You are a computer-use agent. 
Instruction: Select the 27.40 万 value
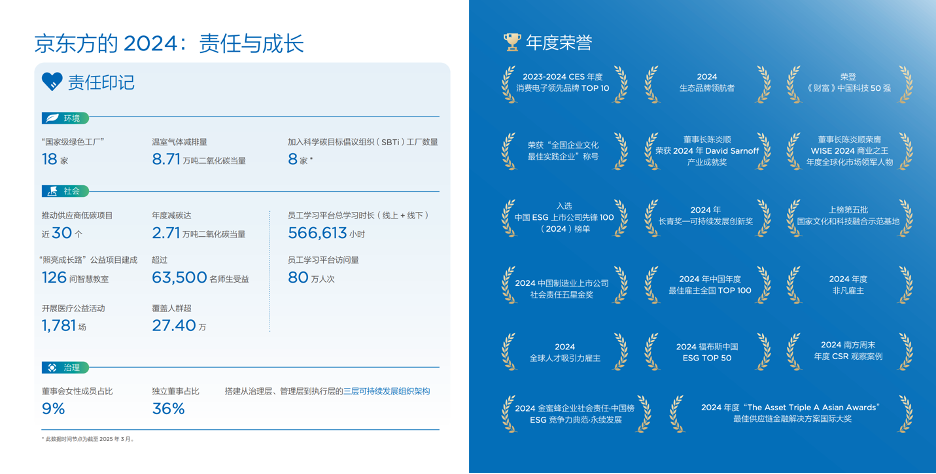tap(179, 325)
